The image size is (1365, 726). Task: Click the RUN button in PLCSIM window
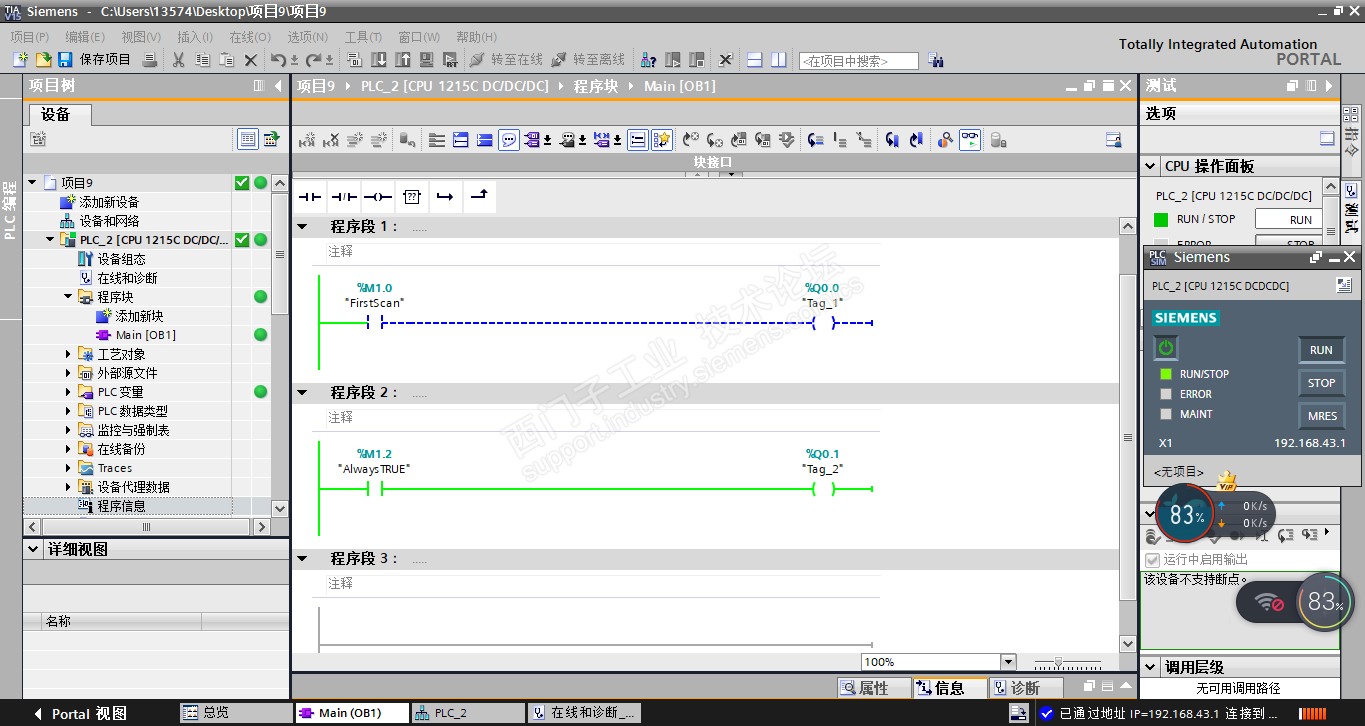pos(1321,350)
